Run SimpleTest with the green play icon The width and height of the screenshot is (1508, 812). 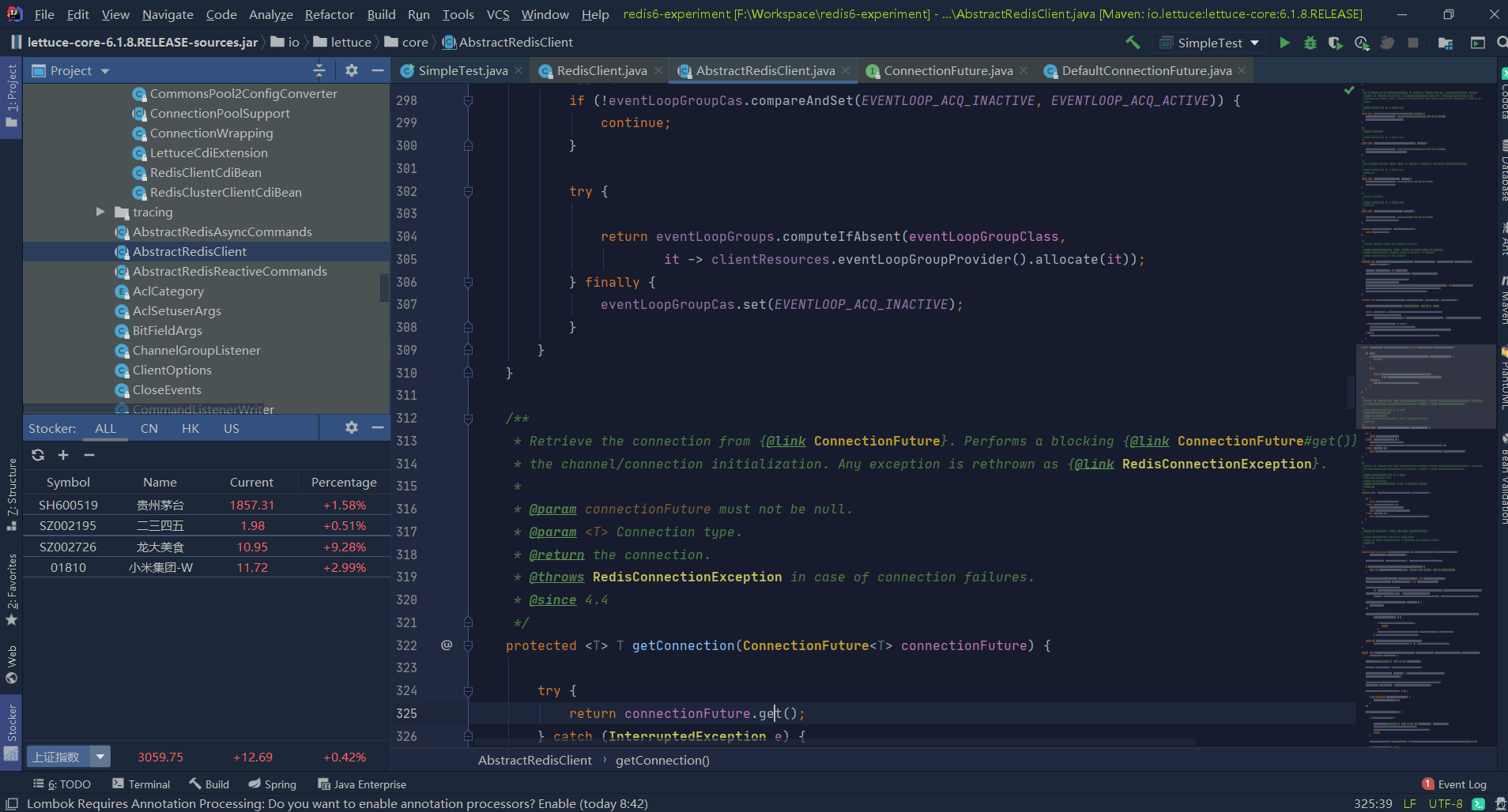1284,43
